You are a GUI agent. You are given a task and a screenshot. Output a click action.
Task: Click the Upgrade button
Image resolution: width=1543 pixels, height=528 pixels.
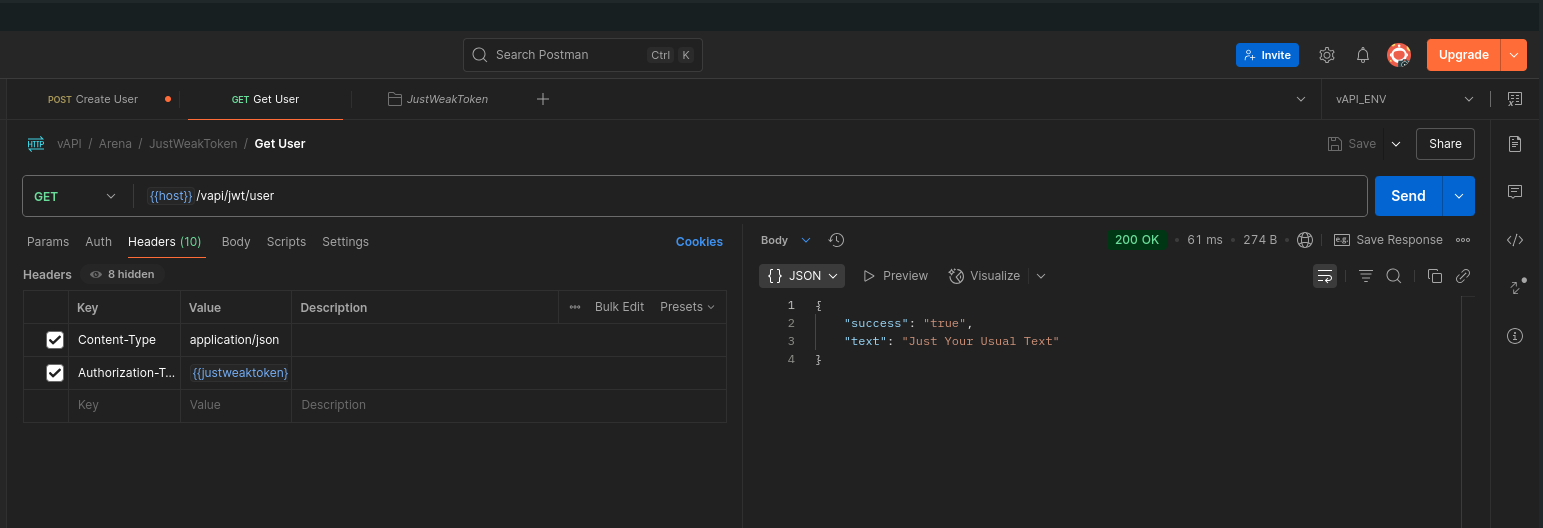(1464, 55)
